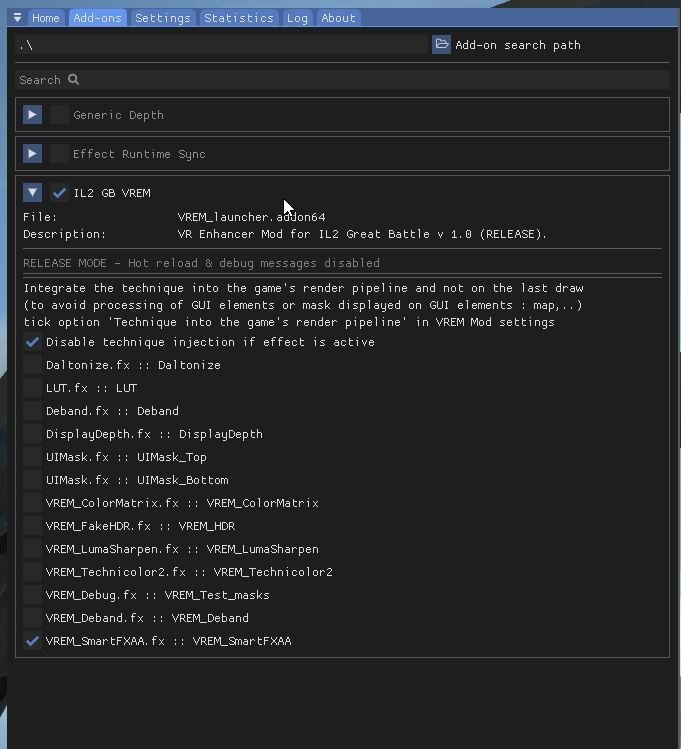Uncheck VREM_SmartFXAA.fx technique
This screenshot has width=681, height=749.
33,641
